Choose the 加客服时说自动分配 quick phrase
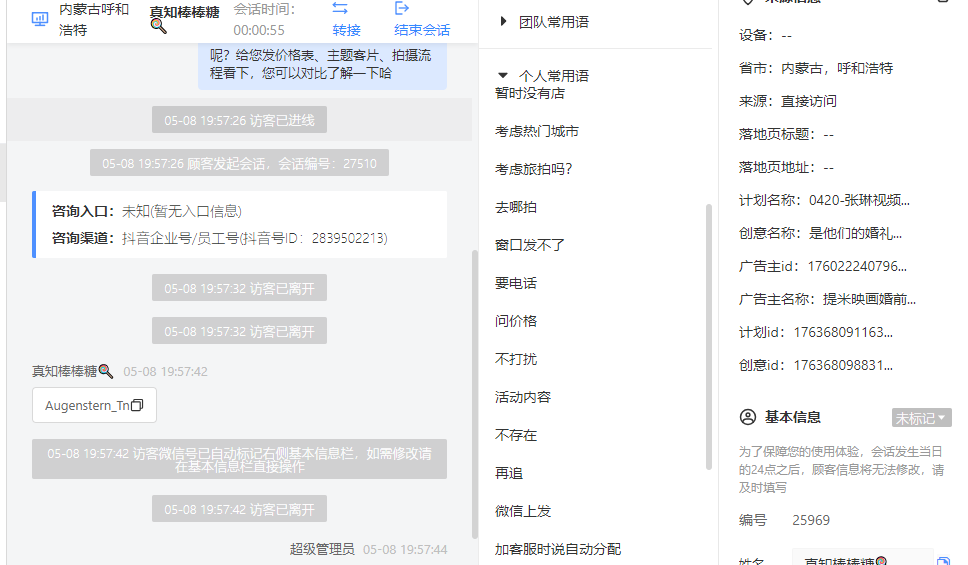Viewport: 968px width, 565px height. [557, 549]
